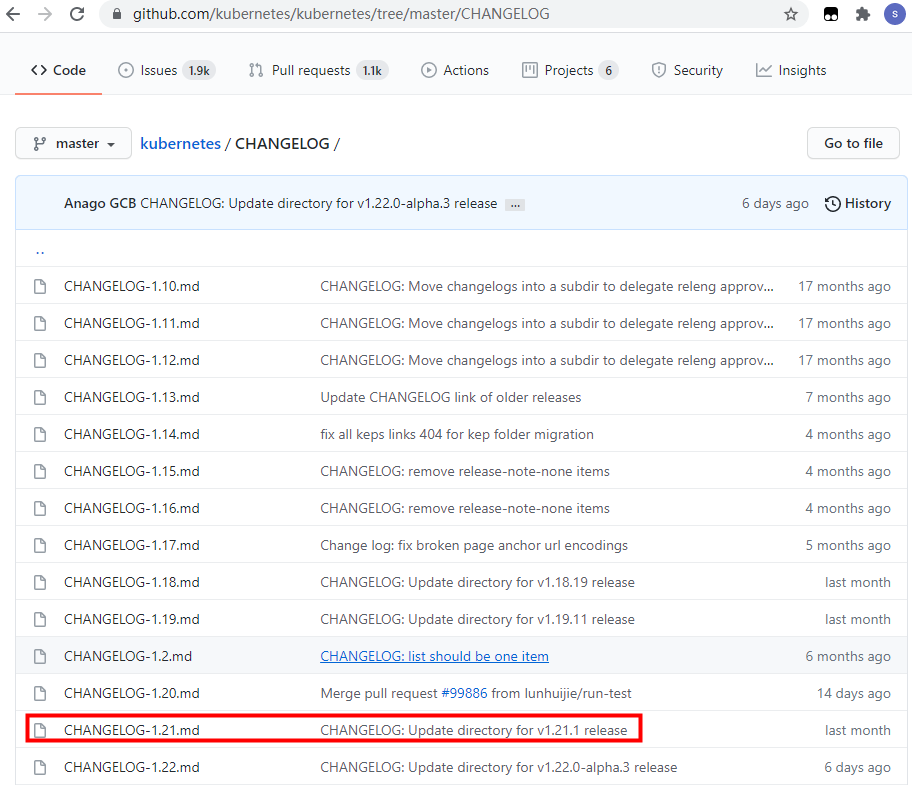Screen dimensions: 912x785
Task: Reload the page with the refresh icon
Action: 78,14
